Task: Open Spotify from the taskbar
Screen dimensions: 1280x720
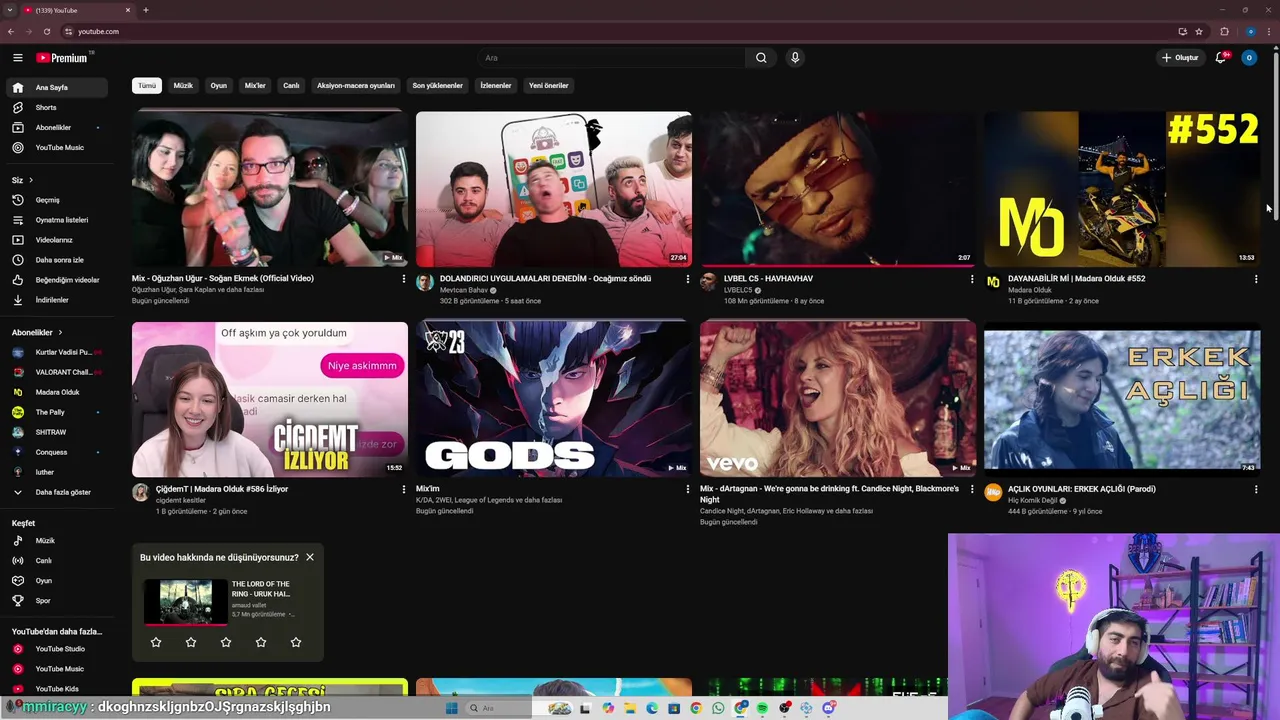Action: [x=762, y=708]
